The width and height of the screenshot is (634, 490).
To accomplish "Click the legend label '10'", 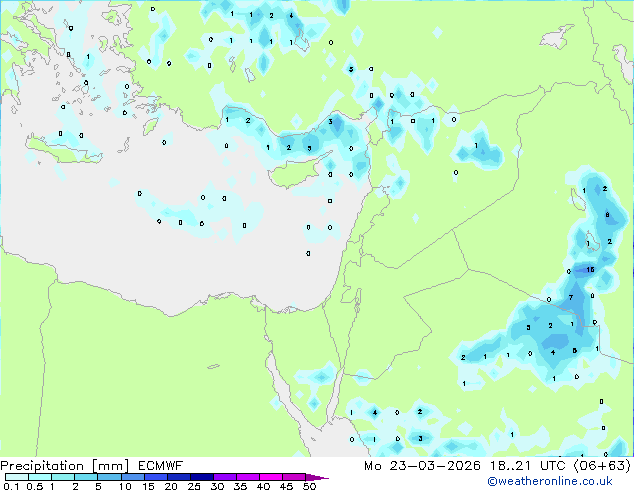I will (x=125, y=486).
